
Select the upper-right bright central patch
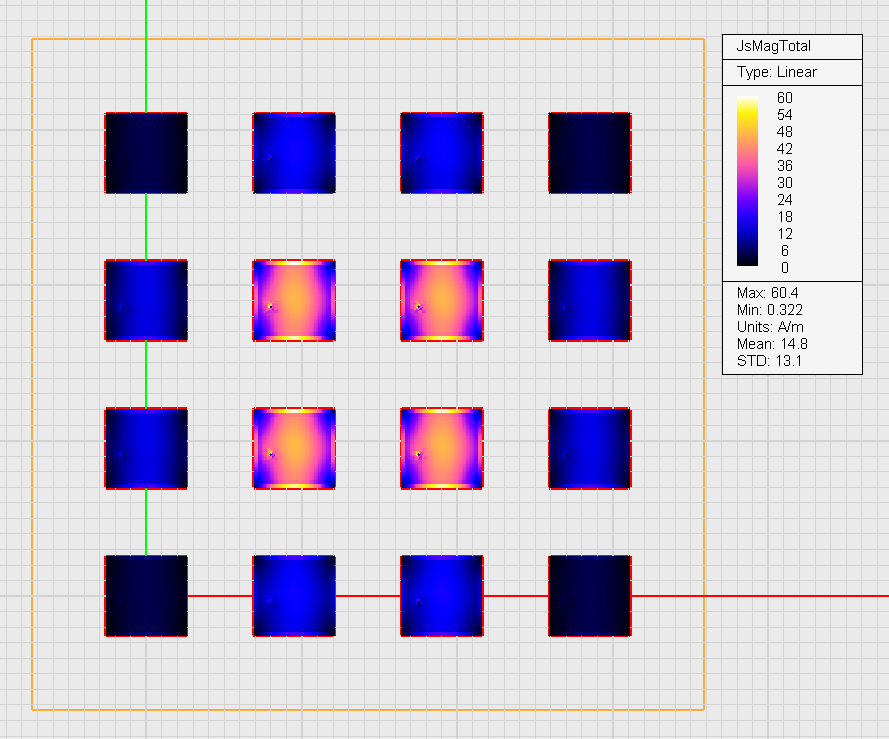[x=442, y=300]
